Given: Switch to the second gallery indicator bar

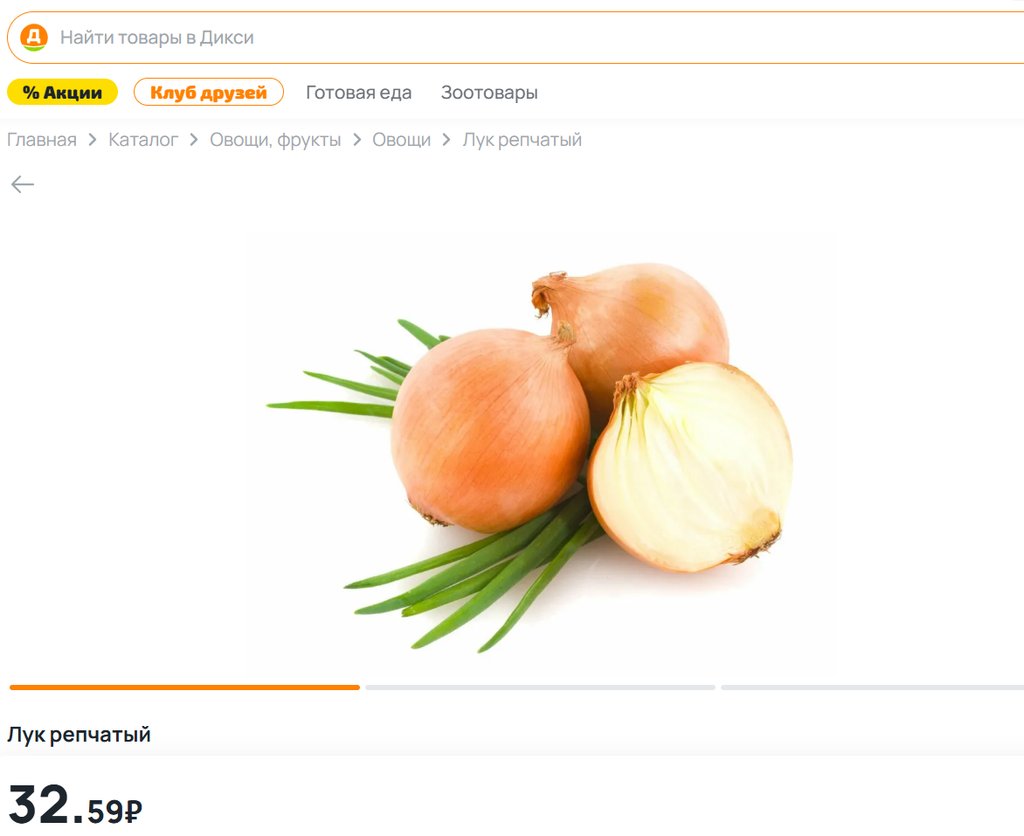Looking at the screenshot, I should point(540,687).
